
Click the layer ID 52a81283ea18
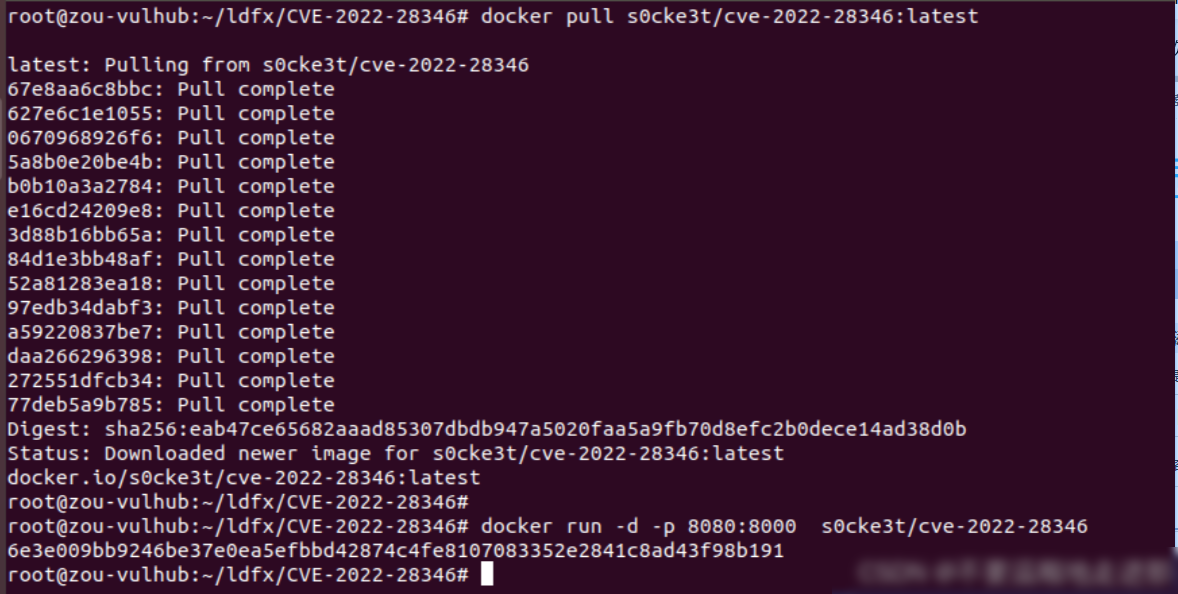(84, 284)
